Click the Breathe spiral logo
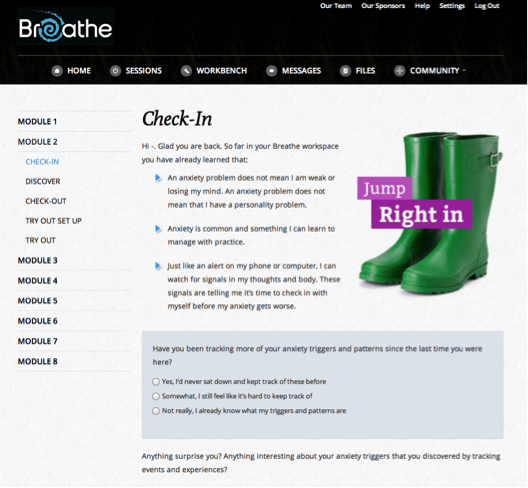Screen dimensions: 528x488 (x=66, y=27)
